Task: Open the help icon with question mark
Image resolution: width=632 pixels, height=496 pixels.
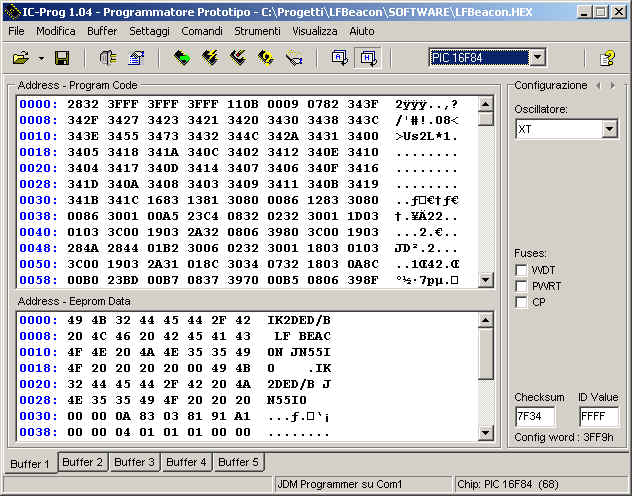Action: pos(606,59)
